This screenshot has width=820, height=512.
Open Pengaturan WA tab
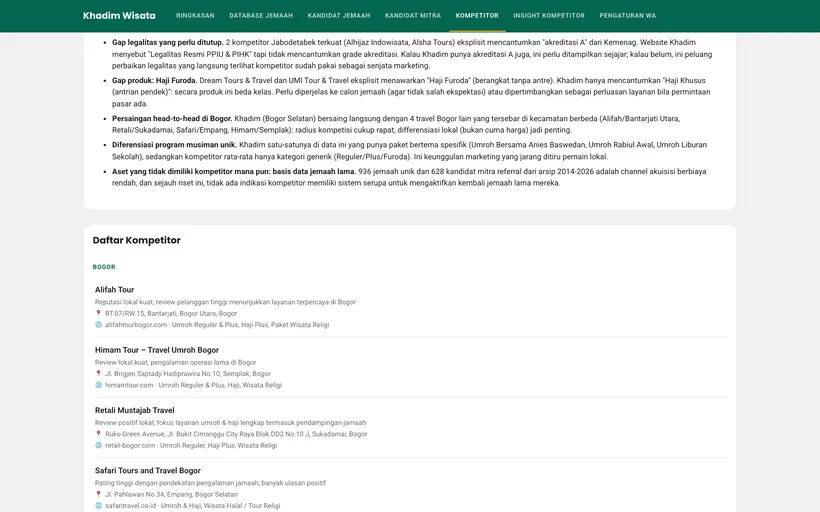coord(628,16)
